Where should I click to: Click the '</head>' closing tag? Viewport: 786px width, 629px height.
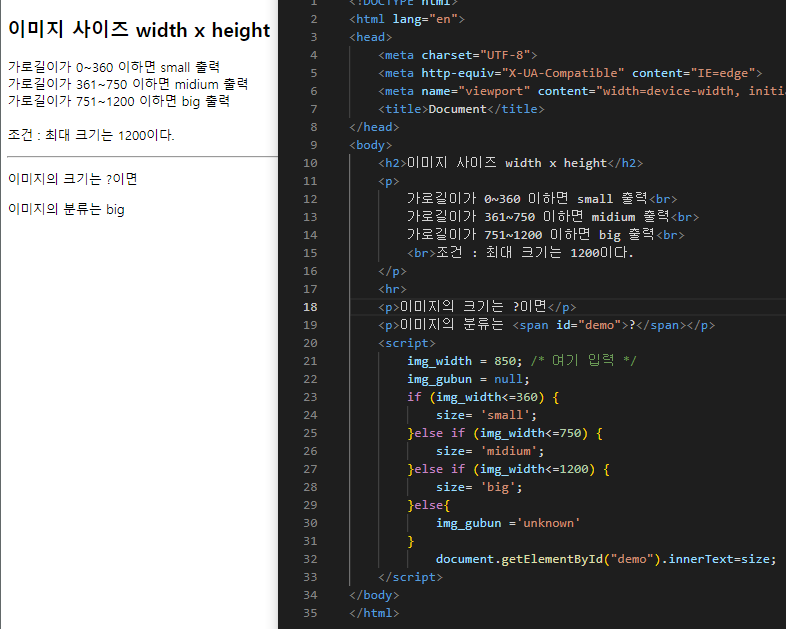click(x=374, y=127)
